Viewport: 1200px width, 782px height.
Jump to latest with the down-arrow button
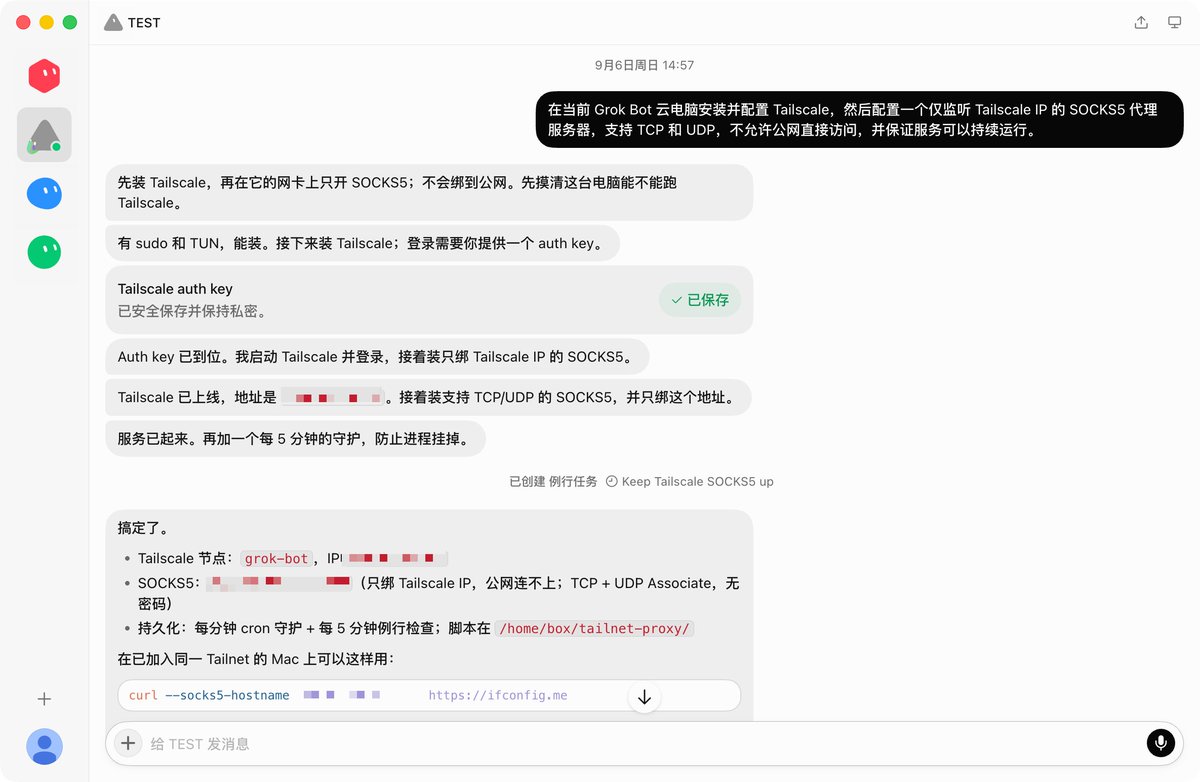coord(644,697)
